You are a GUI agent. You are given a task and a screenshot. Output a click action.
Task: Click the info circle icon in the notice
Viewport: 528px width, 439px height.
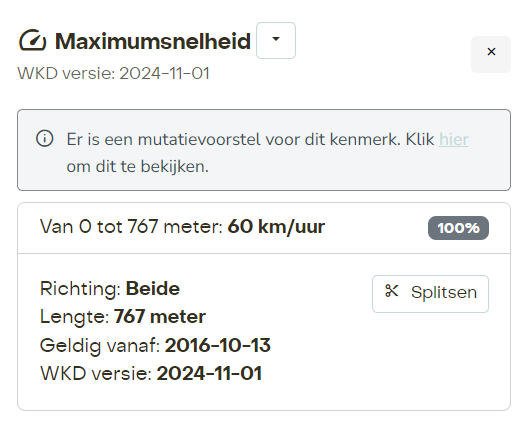click(44, 139)
